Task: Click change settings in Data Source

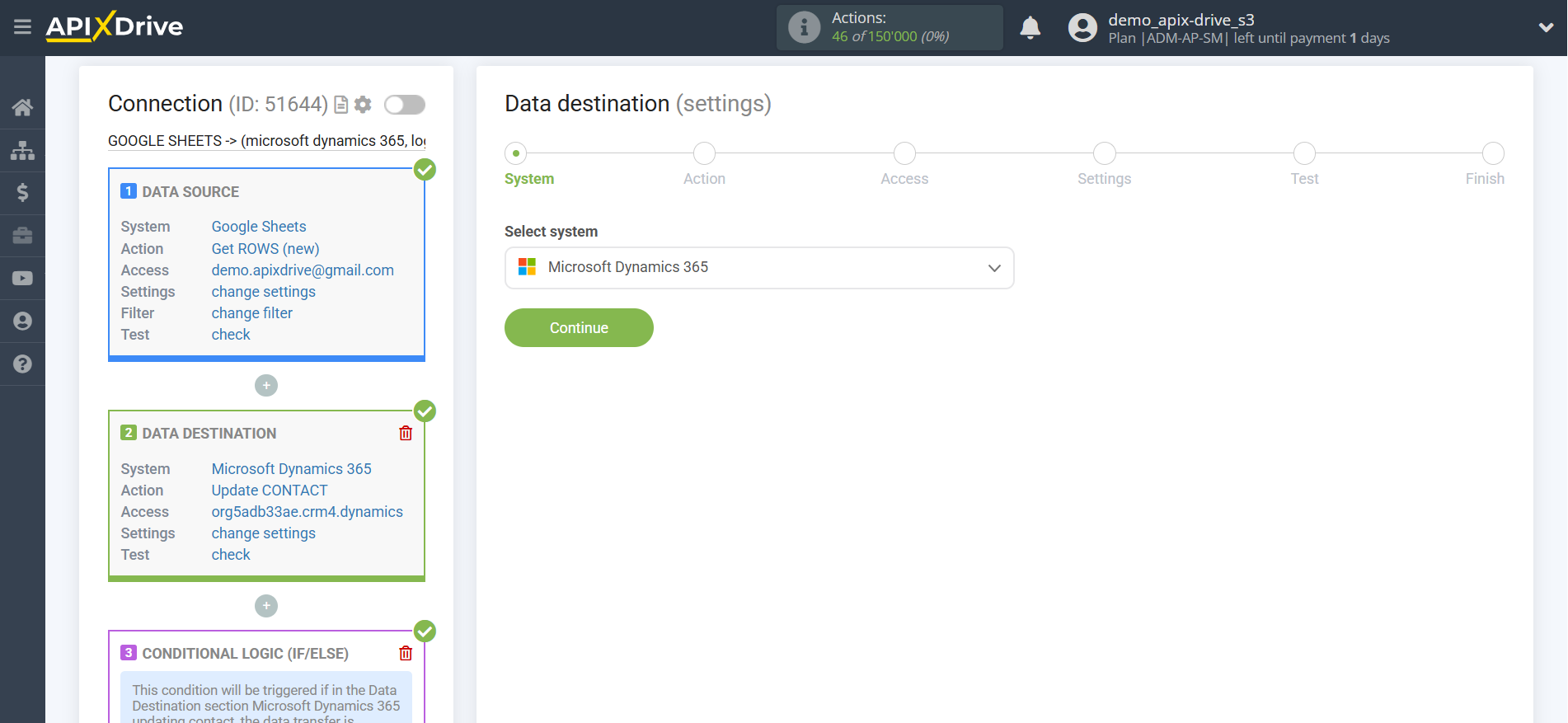Action: [x=264, y=292]
